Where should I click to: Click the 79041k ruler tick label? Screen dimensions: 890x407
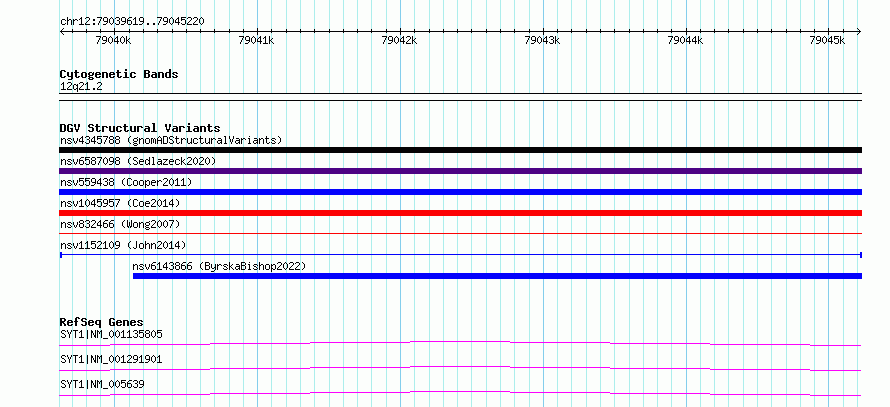point(257,40)
